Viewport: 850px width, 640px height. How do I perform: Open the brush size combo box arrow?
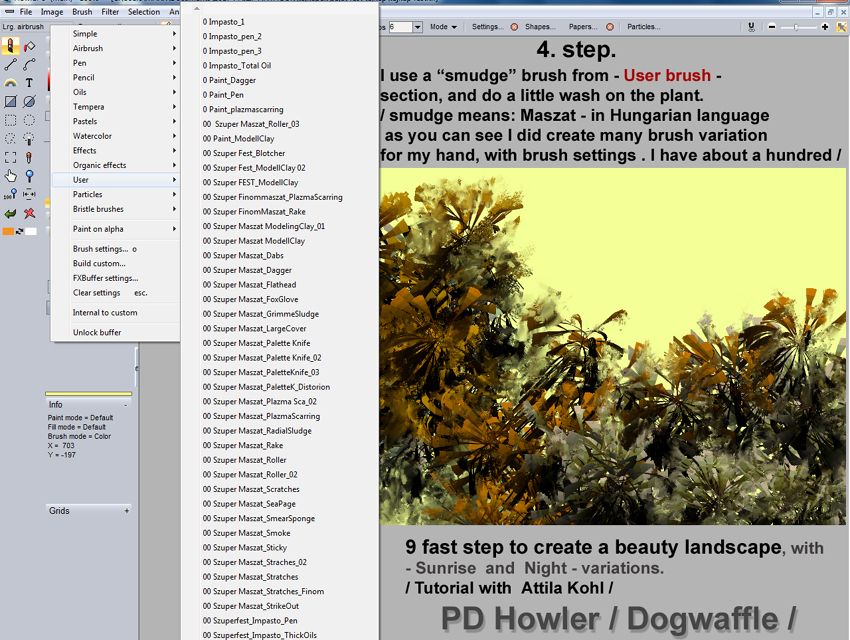point(417,27)
